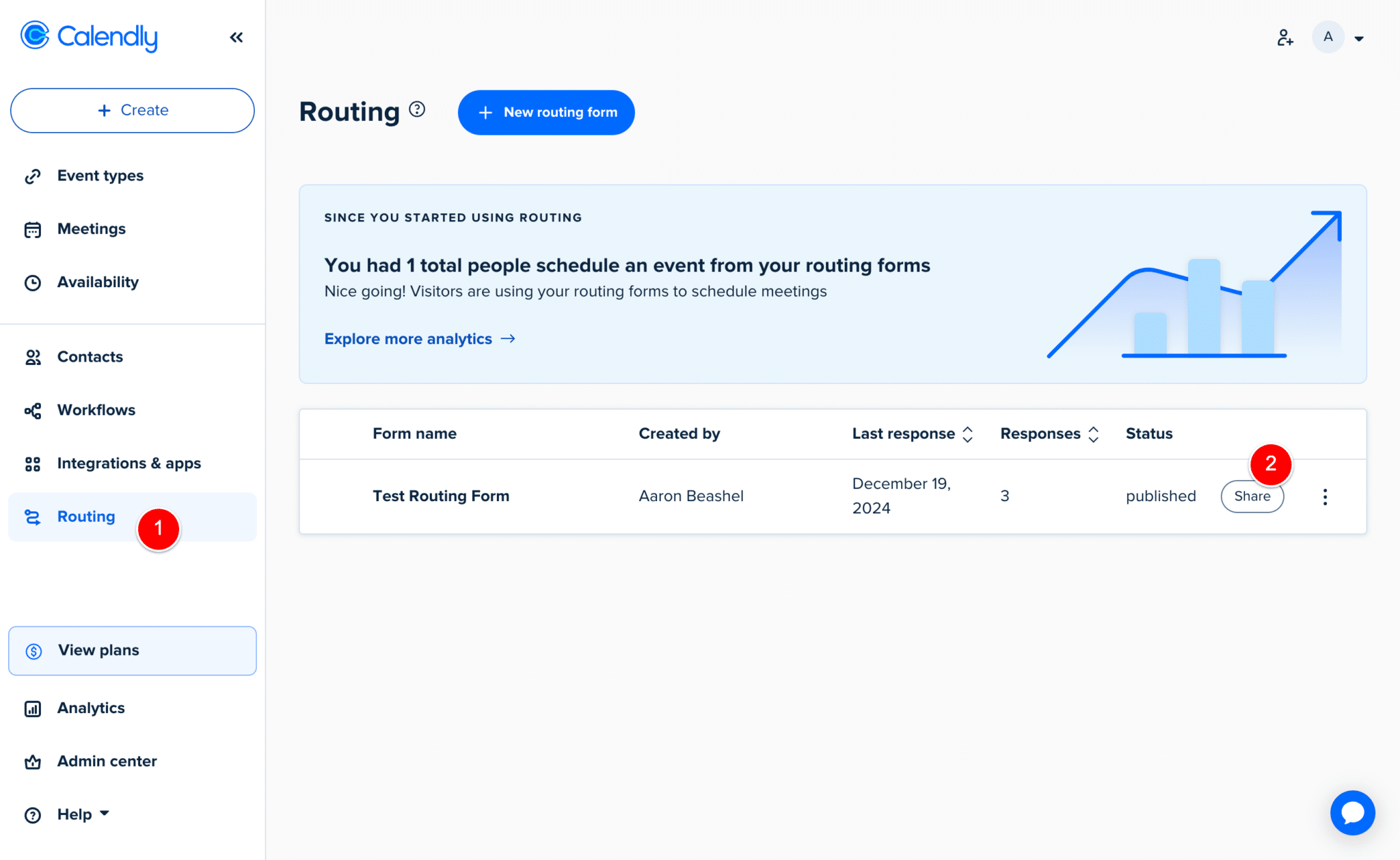
Task: Collapse the sidebar with double chevron
Action: pos(237,38)
